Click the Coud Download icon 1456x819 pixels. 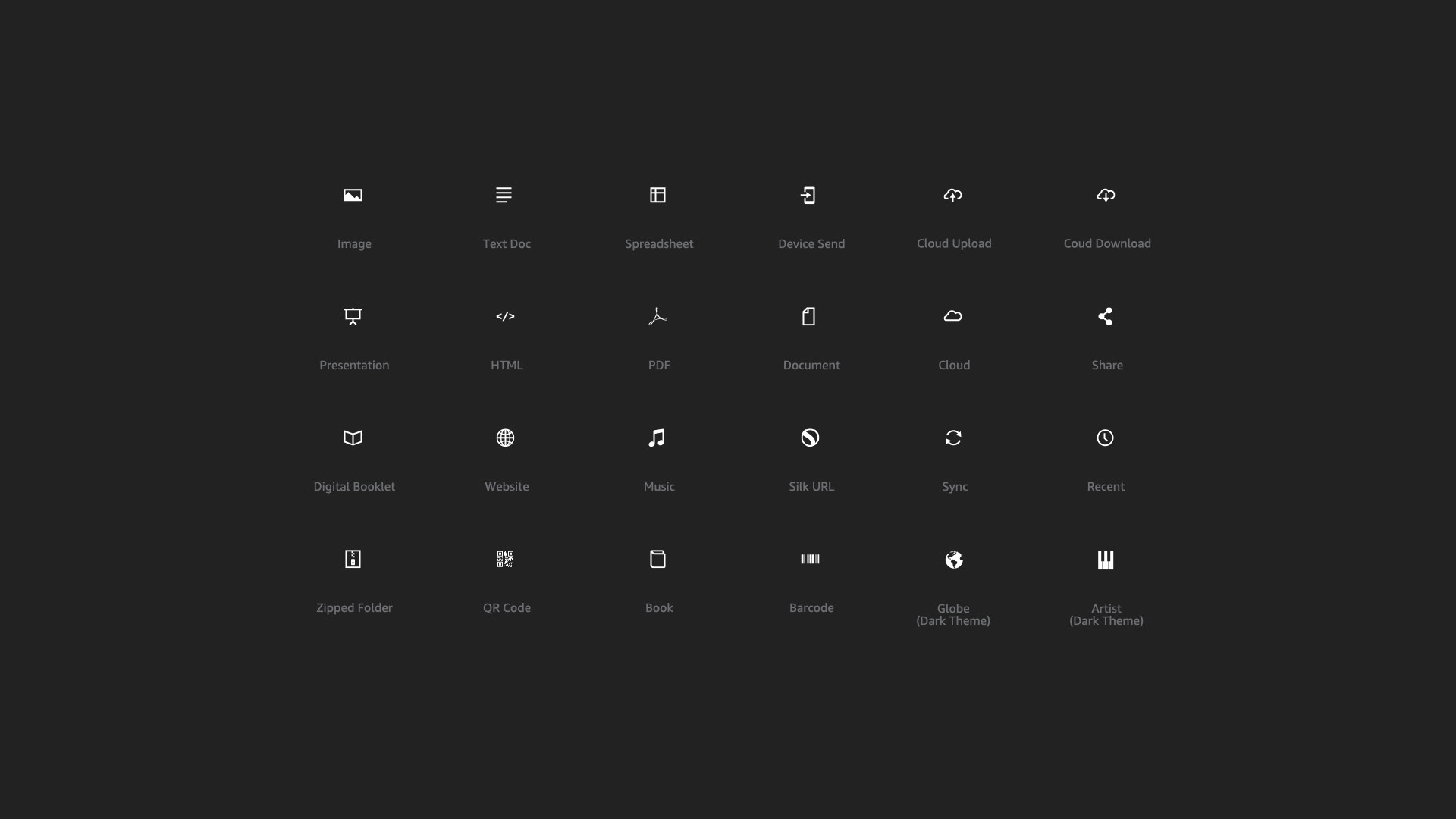click(1106, 195)
